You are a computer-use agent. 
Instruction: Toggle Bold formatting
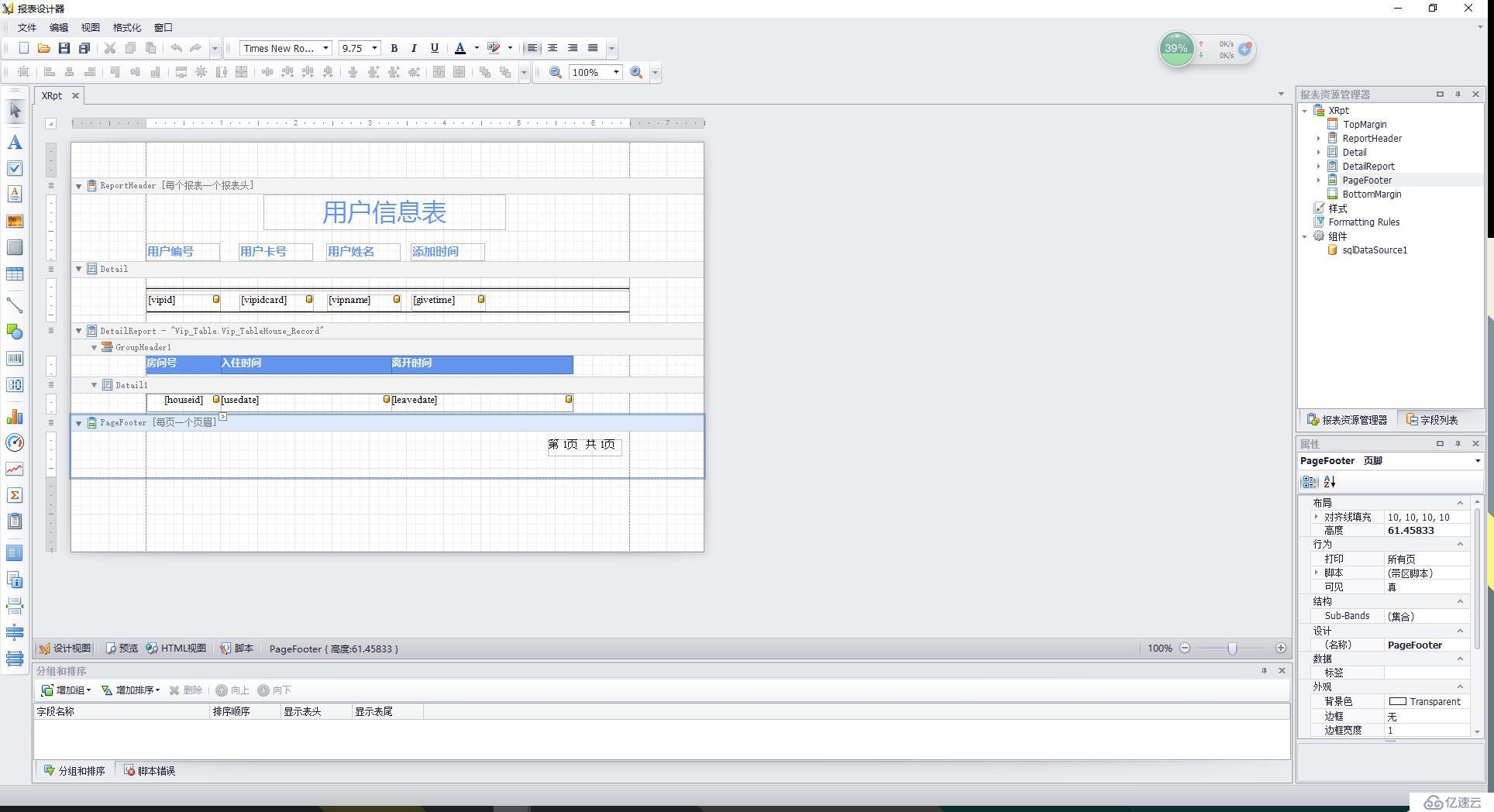click(x=394, y=48)
